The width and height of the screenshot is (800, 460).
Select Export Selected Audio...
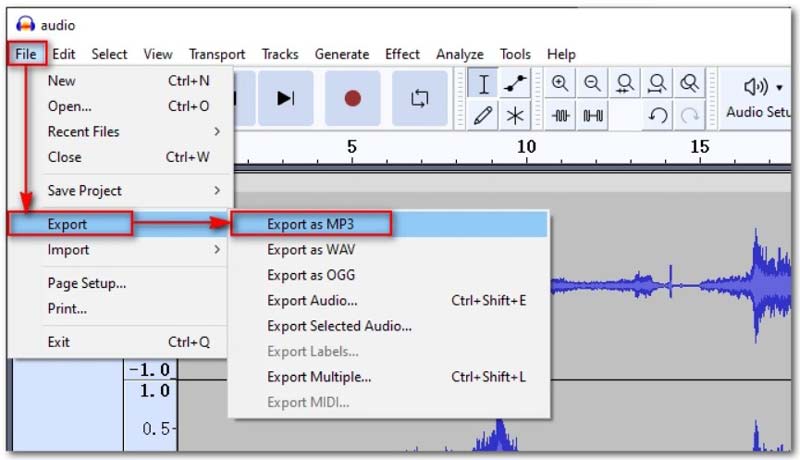point(389,326)
